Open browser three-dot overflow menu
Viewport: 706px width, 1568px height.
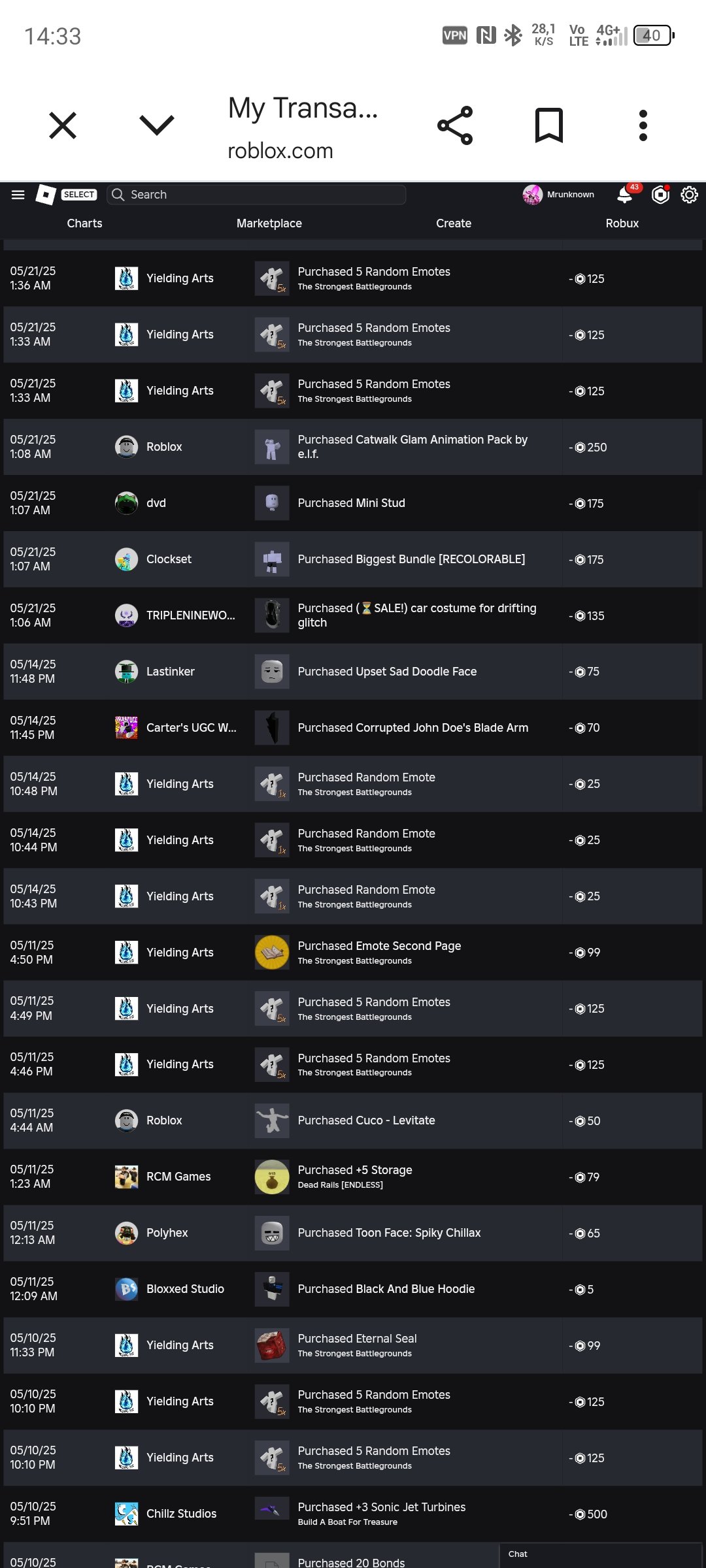click(643, 125)
